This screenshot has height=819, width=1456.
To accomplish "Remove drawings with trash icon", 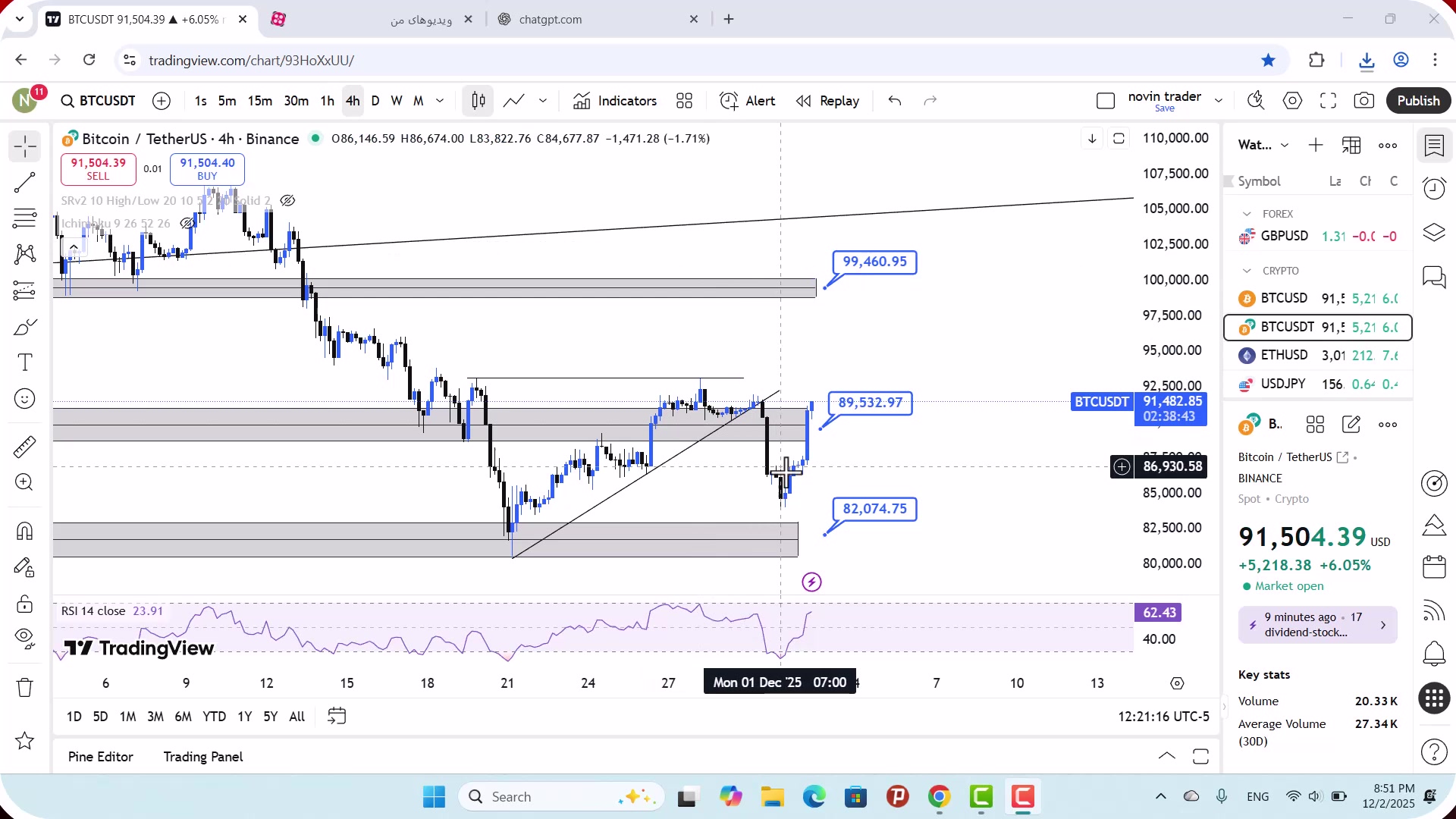I will tap(25, 688).
